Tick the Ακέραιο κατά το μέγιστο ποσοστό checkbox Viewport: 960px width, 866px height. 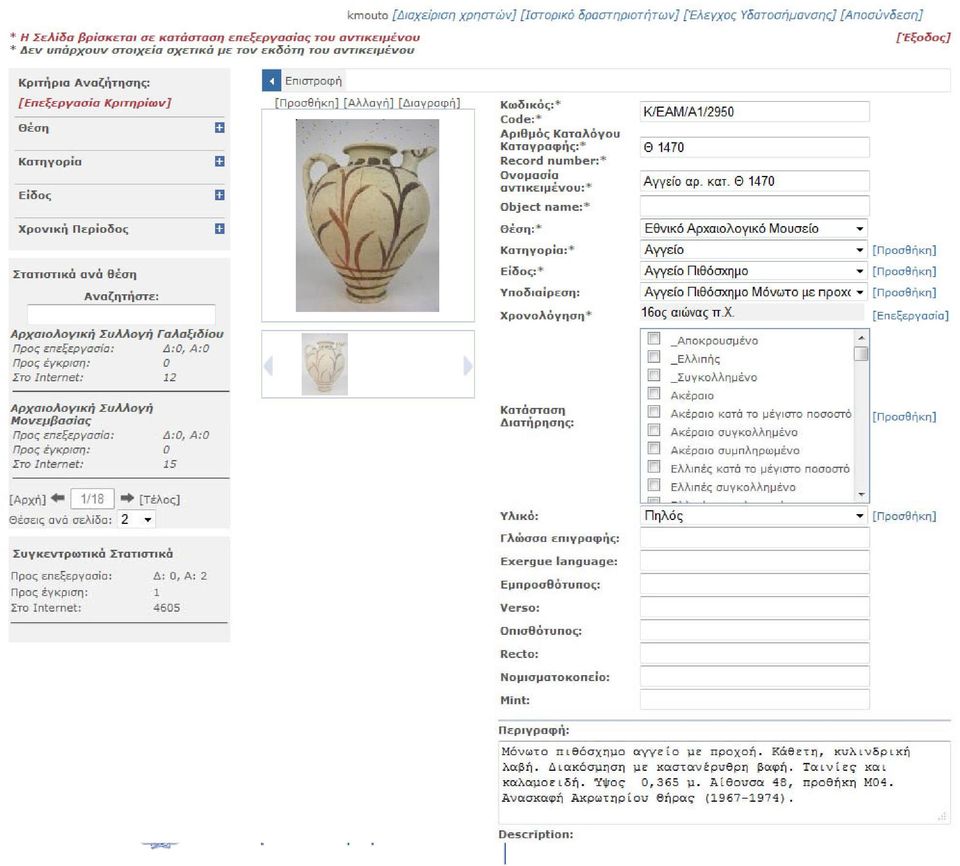[654, 412]
